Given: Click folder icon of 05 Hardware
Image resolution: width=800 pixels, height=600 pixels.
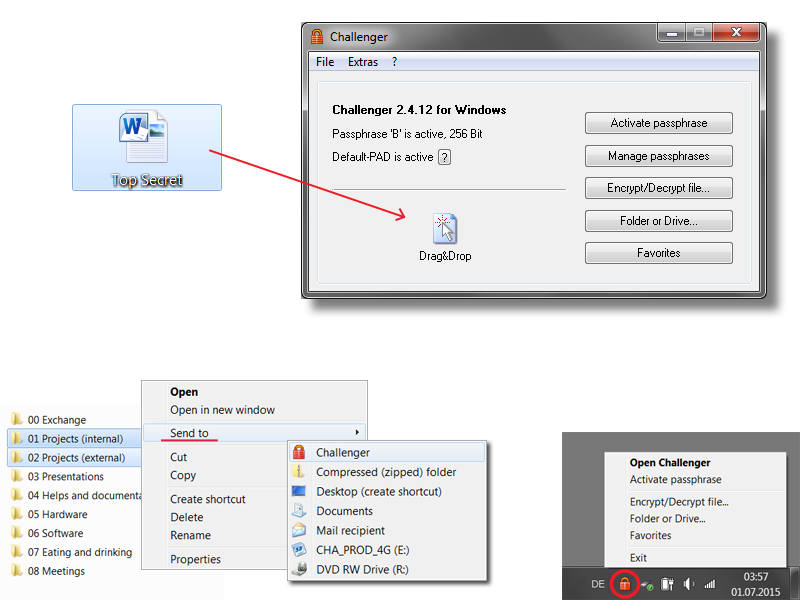Looking at the screenshot, I should coord(17,514).
